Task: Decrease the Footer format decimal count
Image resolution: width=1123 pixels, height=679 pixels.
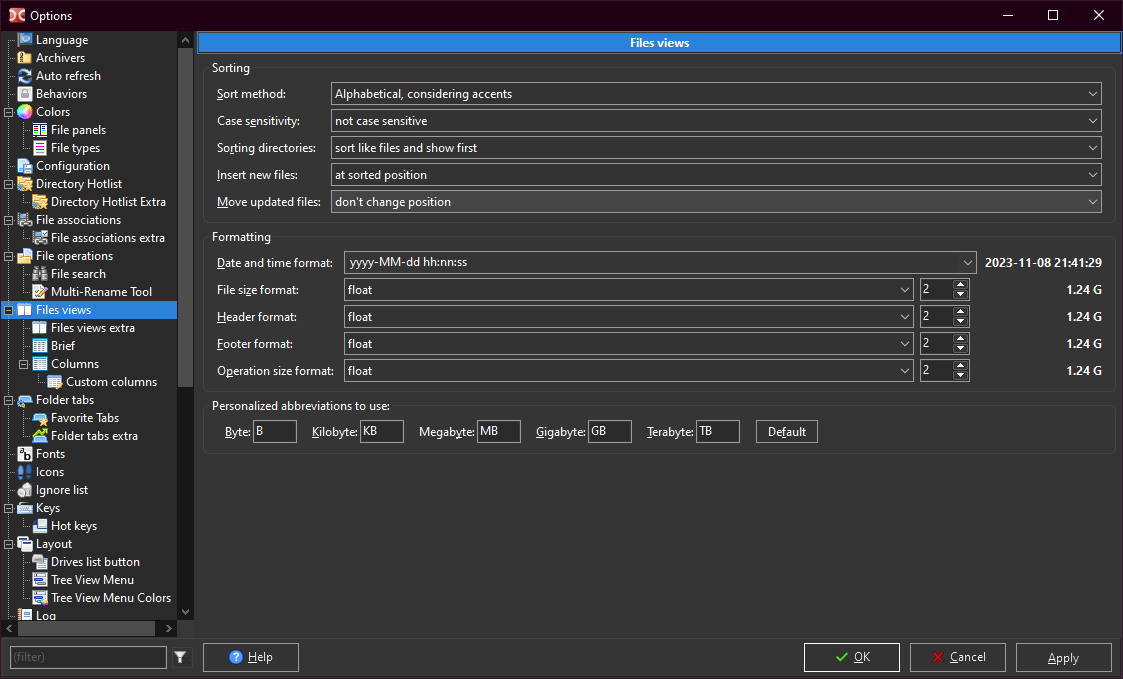Action: [961, 349]
